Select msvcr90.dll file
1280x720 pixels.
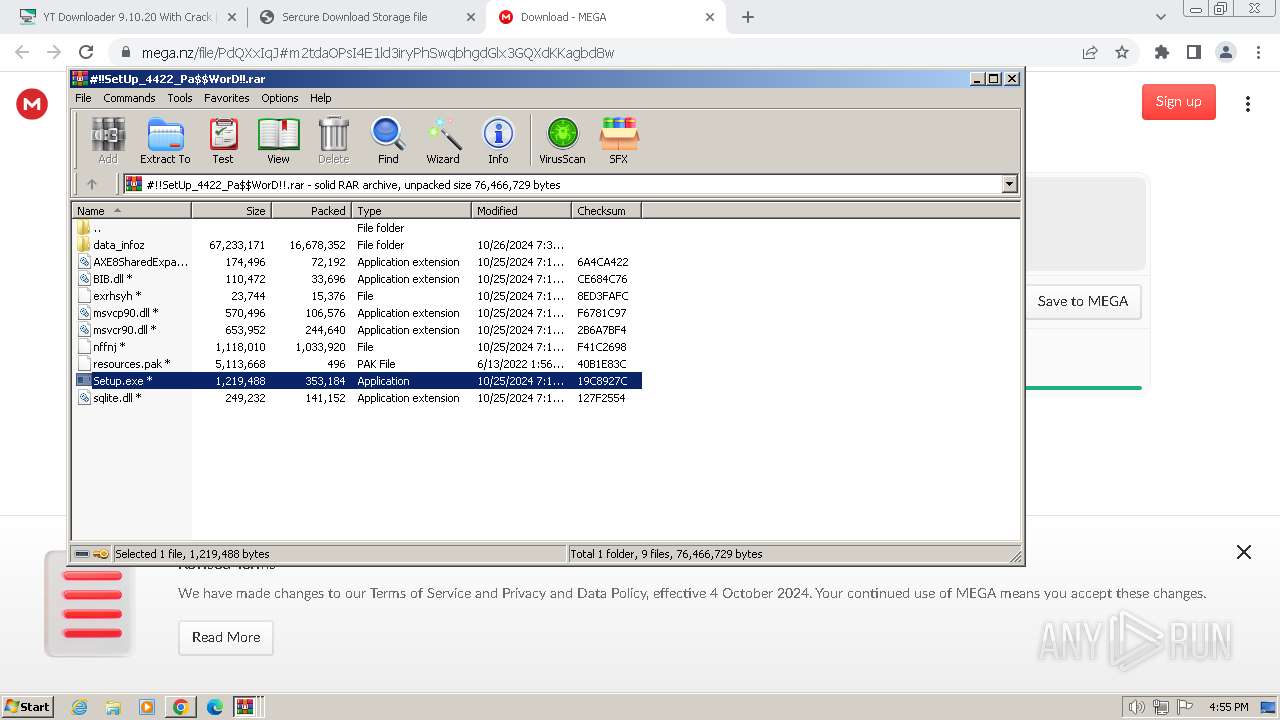(x=358, y=330)
